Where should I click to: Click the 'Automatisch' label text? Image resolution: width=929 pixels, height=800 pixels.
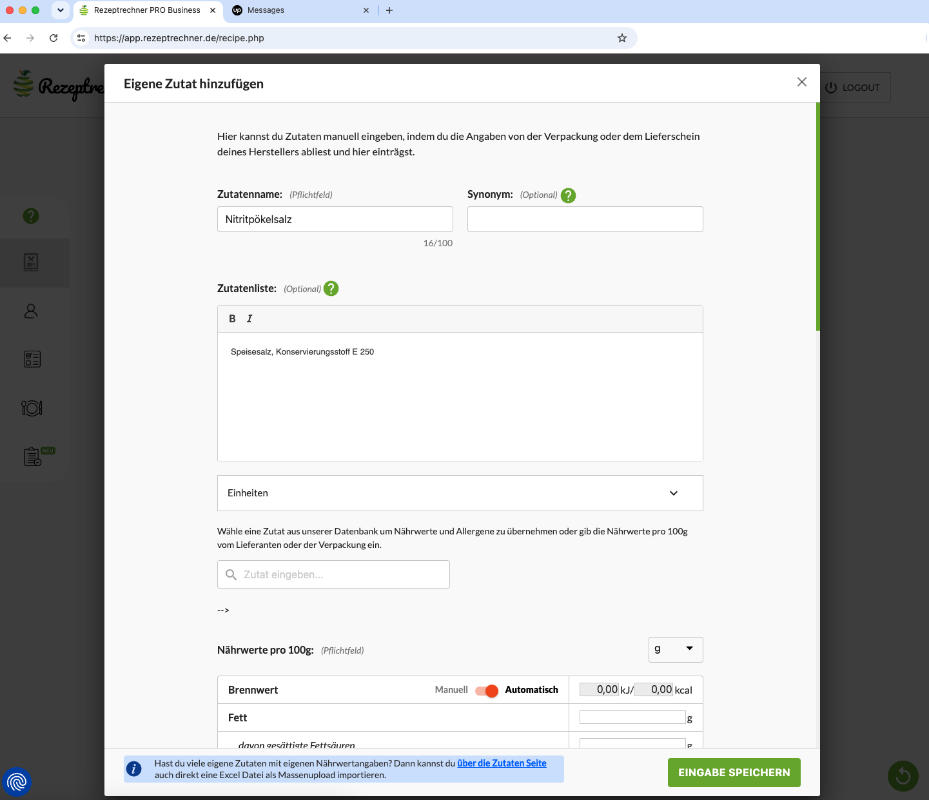[x=531, y=690]
